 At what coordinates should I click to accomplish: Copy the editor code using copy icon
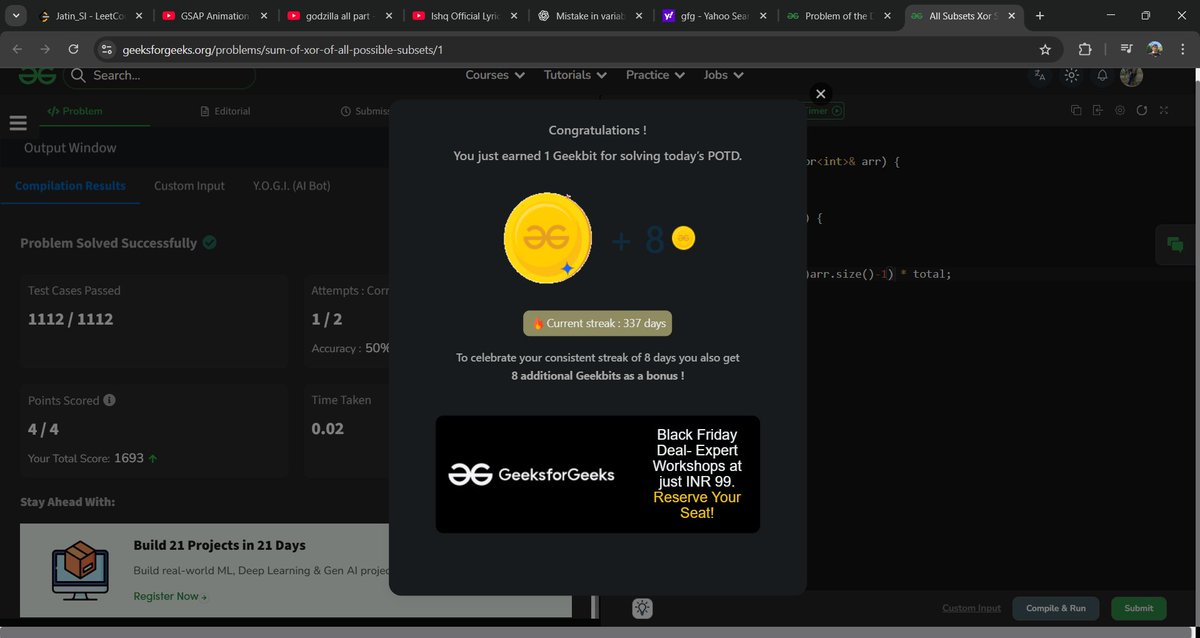pyautogui.click(x=1076, y=110)
